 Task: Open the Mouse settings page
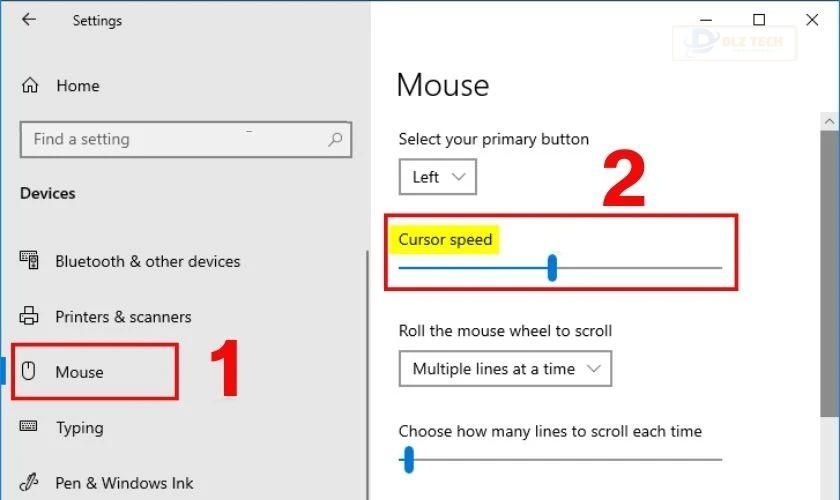tap(79, 372)
